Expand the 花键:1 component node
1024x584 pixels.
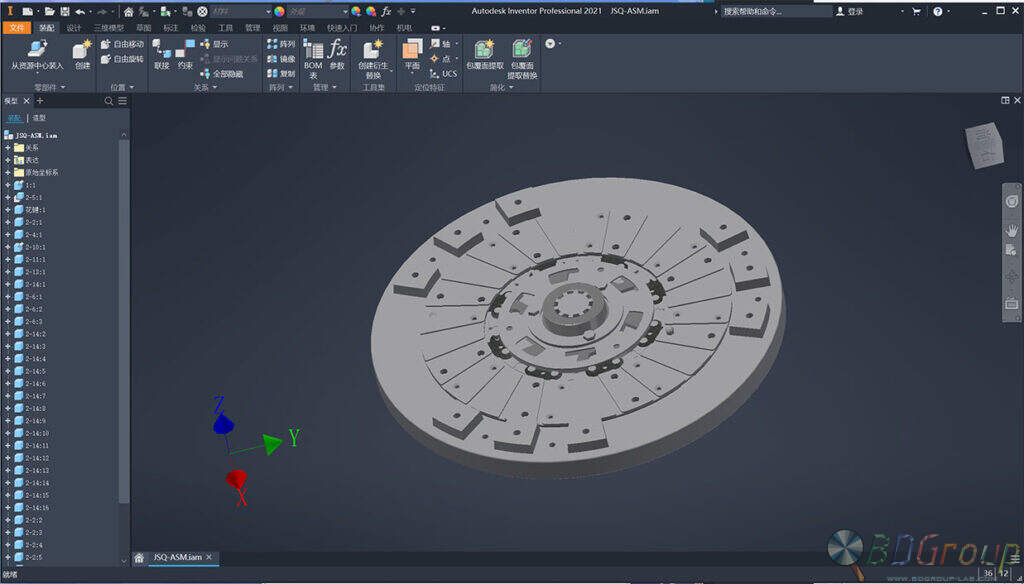tap(8, 210)
